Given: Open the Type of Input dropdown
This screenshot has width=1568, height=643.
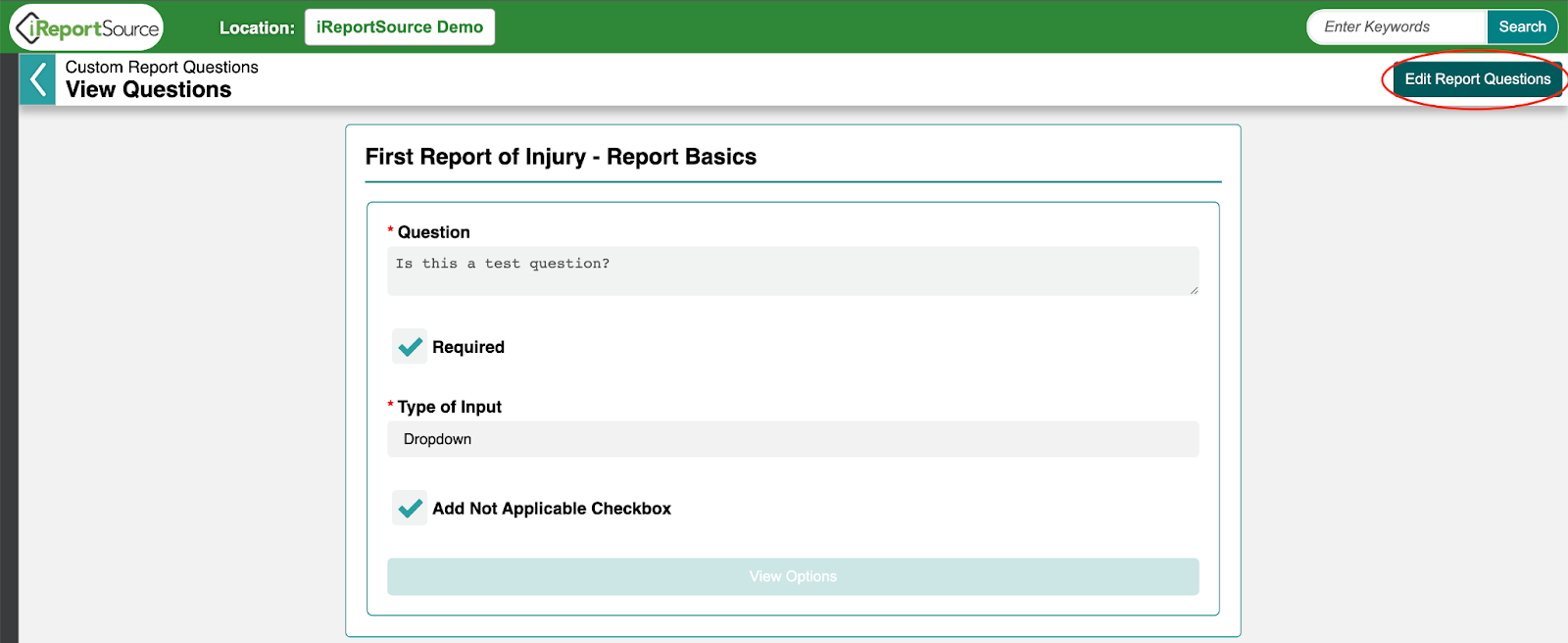Looking at the screenshot, I should pos(793,439).
